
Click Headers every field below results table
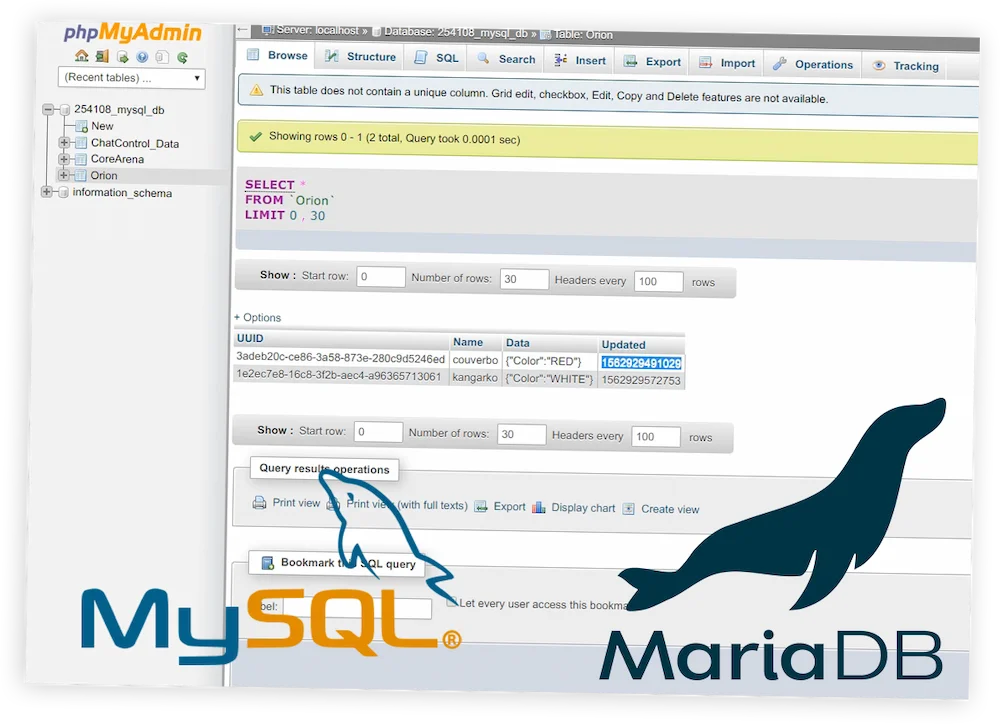click(x=656, y=437)
